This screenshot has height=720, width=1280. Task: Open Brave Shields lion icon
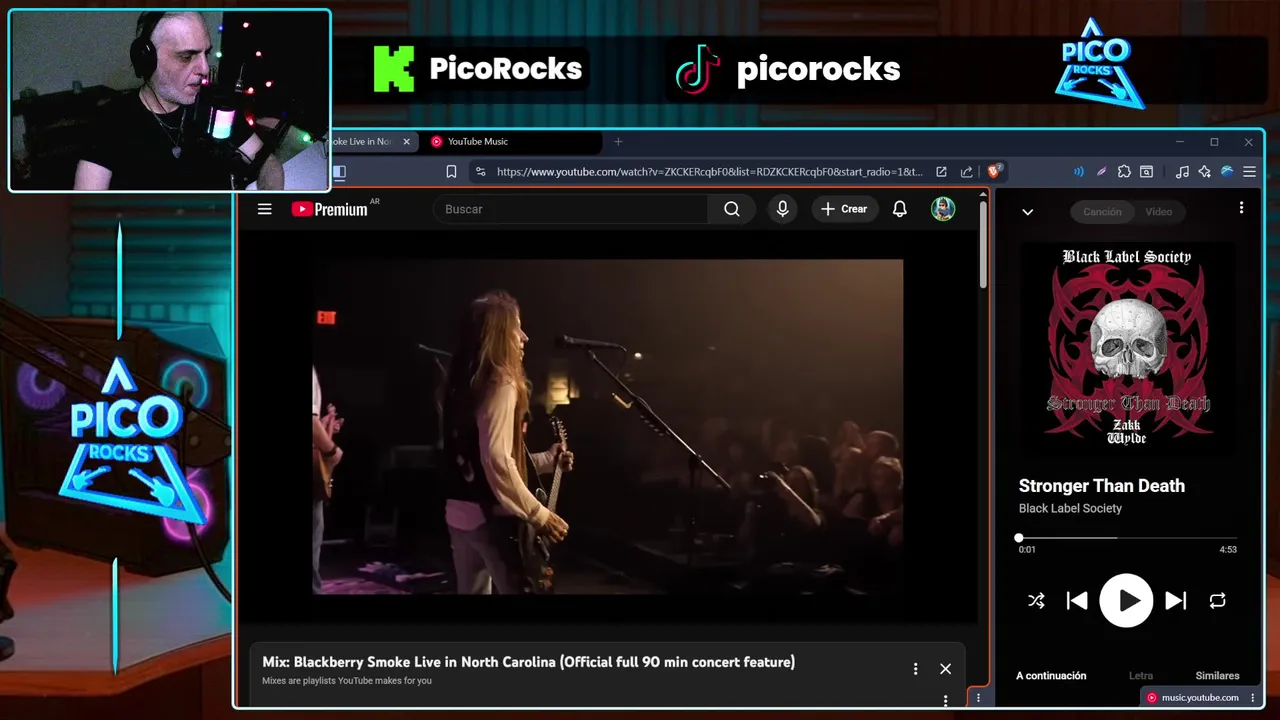pos(994,171)
